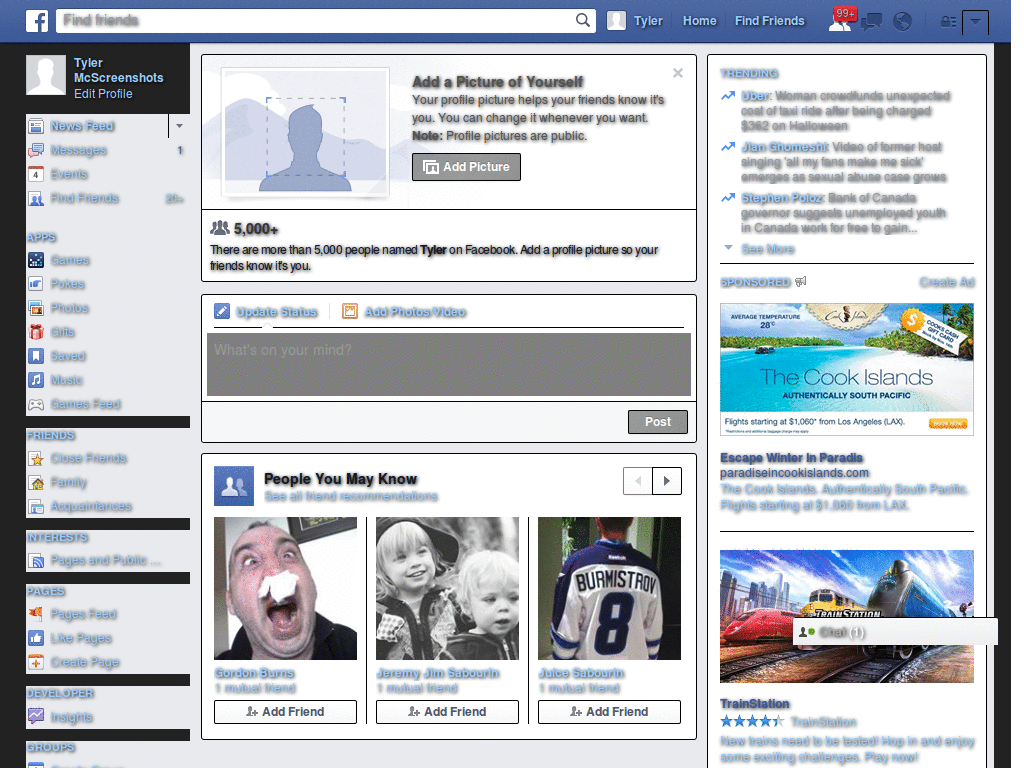The image size is (1024, 768).
Task: Click the Add Picture button
Action: pyautogui.click(x=466, y=167)
